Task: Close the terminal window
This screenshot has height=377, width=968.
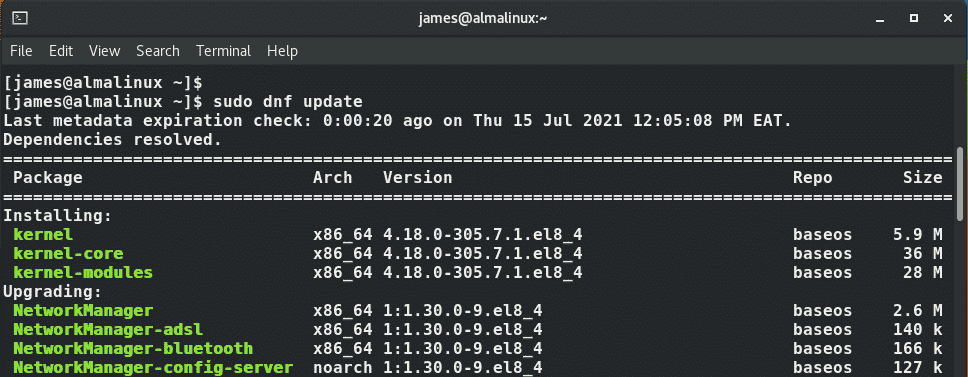Action: [x=948, y=19]
